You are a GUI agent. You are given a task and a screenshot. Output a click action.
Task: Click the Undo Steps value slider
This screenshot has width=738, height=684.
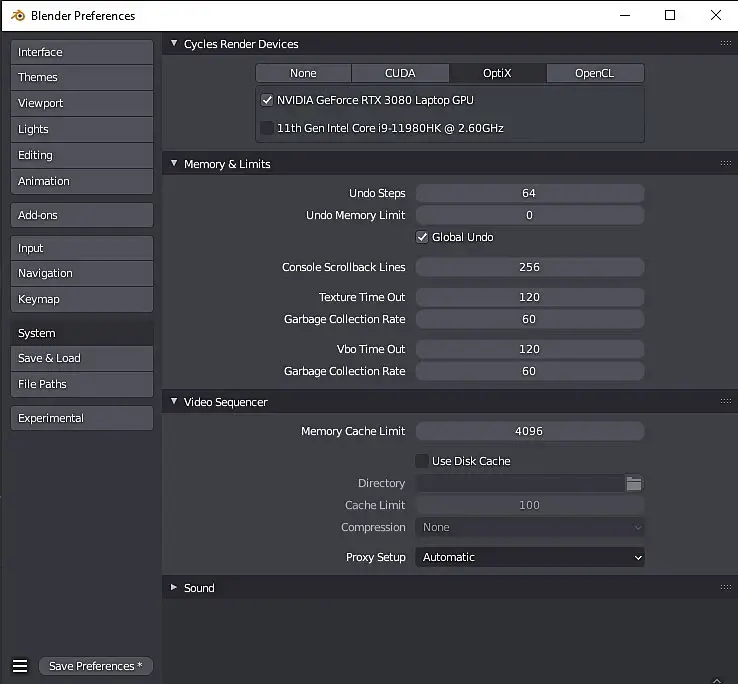point(529,193)
